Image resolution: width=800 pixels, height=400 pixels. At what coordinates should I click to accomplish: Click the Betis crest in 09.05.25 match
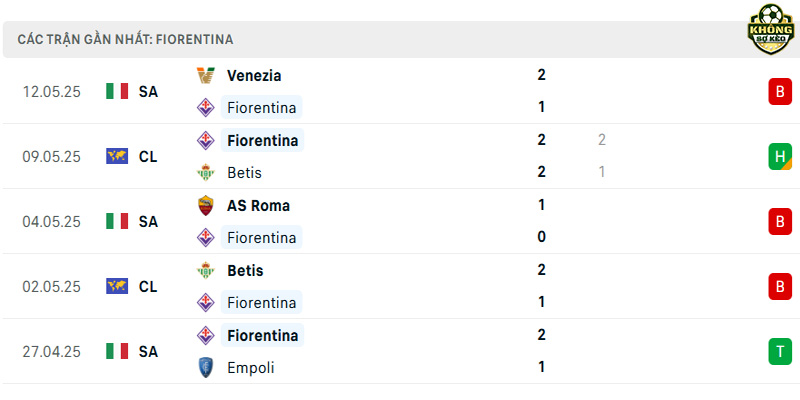[206, 172]
